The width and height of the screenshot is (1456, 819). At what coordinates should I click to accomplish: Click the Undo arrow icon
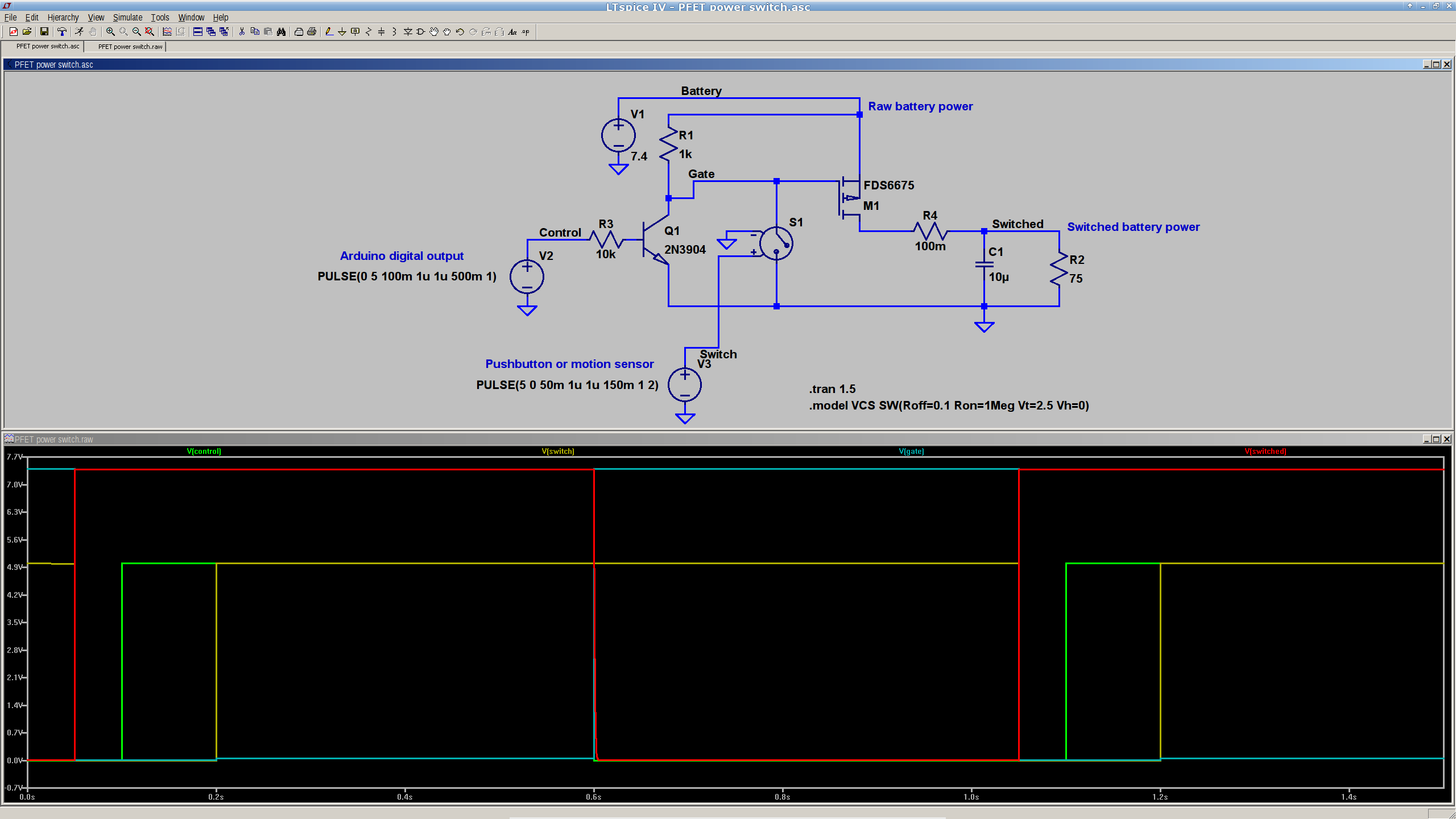(x=460, y=32)
